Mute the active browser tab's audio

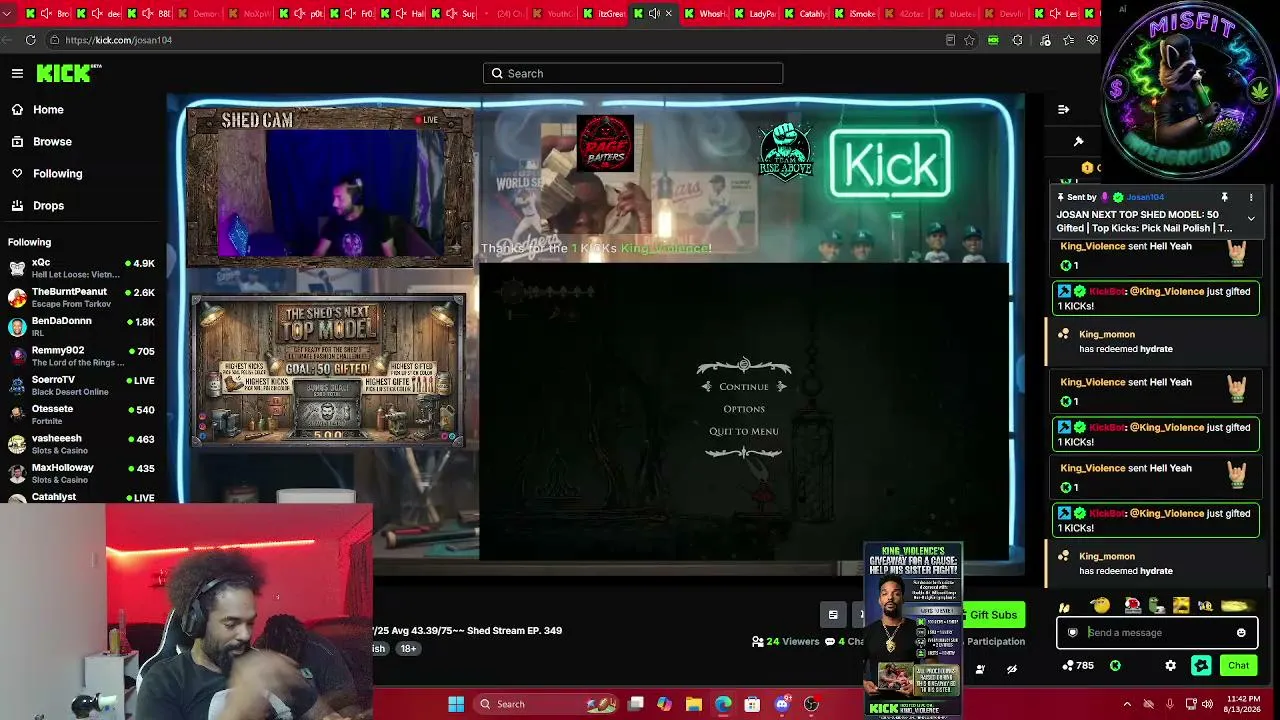click(654, 14)
